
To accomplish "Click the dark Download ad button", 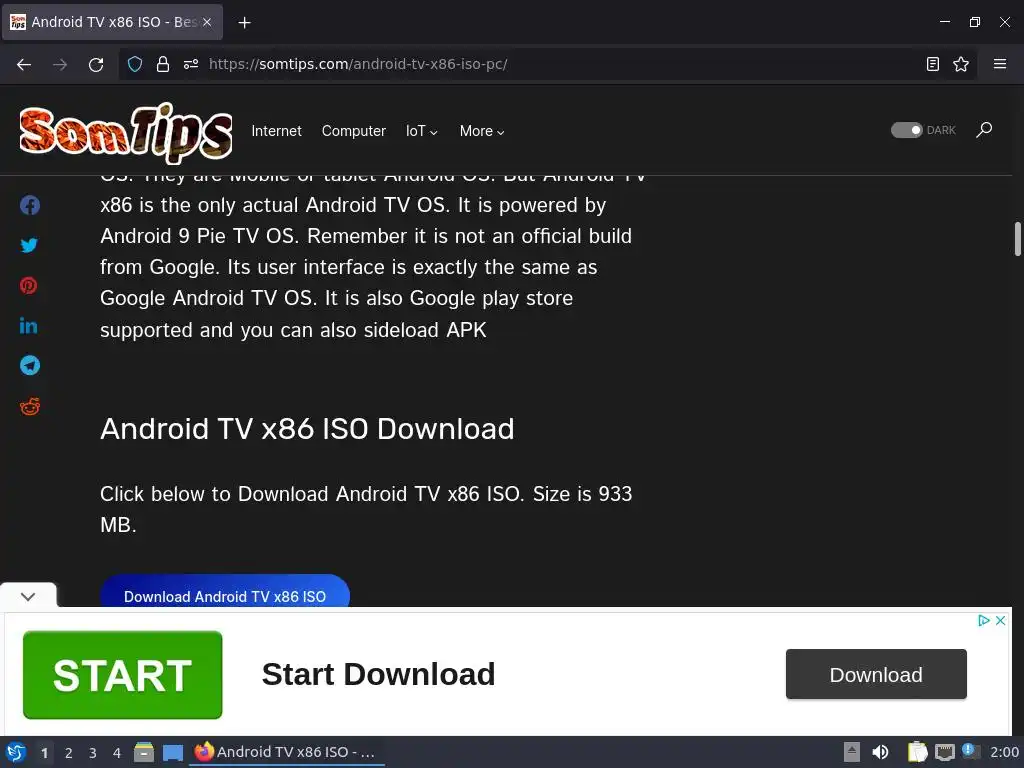I will [x=876, y=674].
